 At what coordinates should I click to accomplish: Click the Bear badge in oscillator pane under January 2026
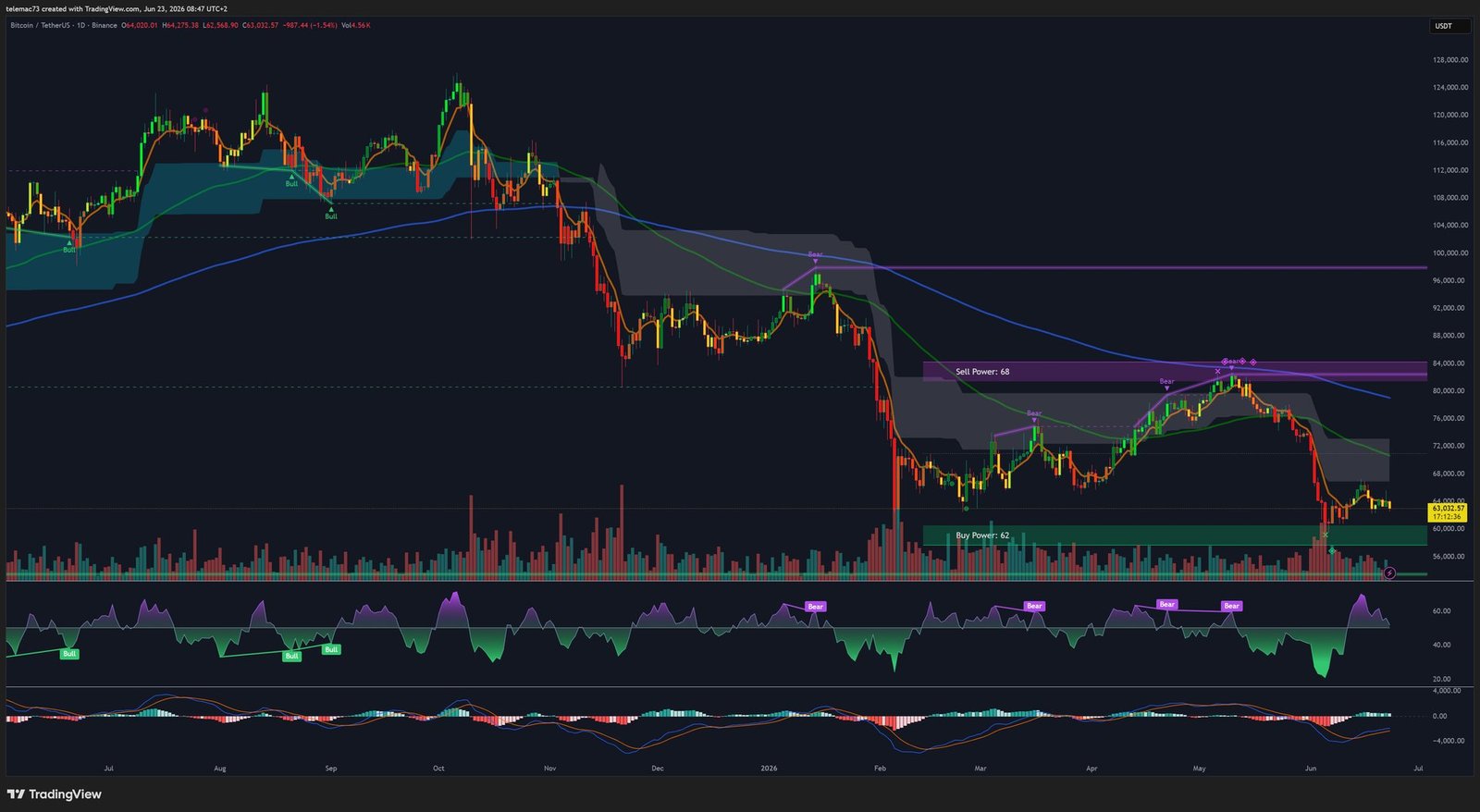815,607
